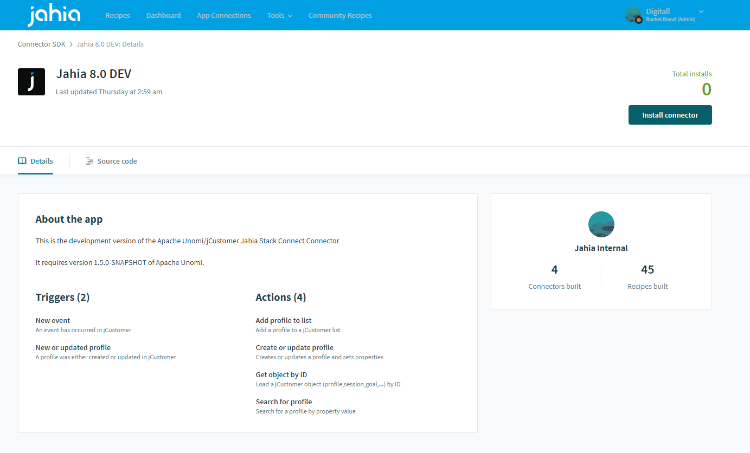Screen dimensions: 750x453
Task: Click the 4 Connectors built stat
Action: pos(554,277)
